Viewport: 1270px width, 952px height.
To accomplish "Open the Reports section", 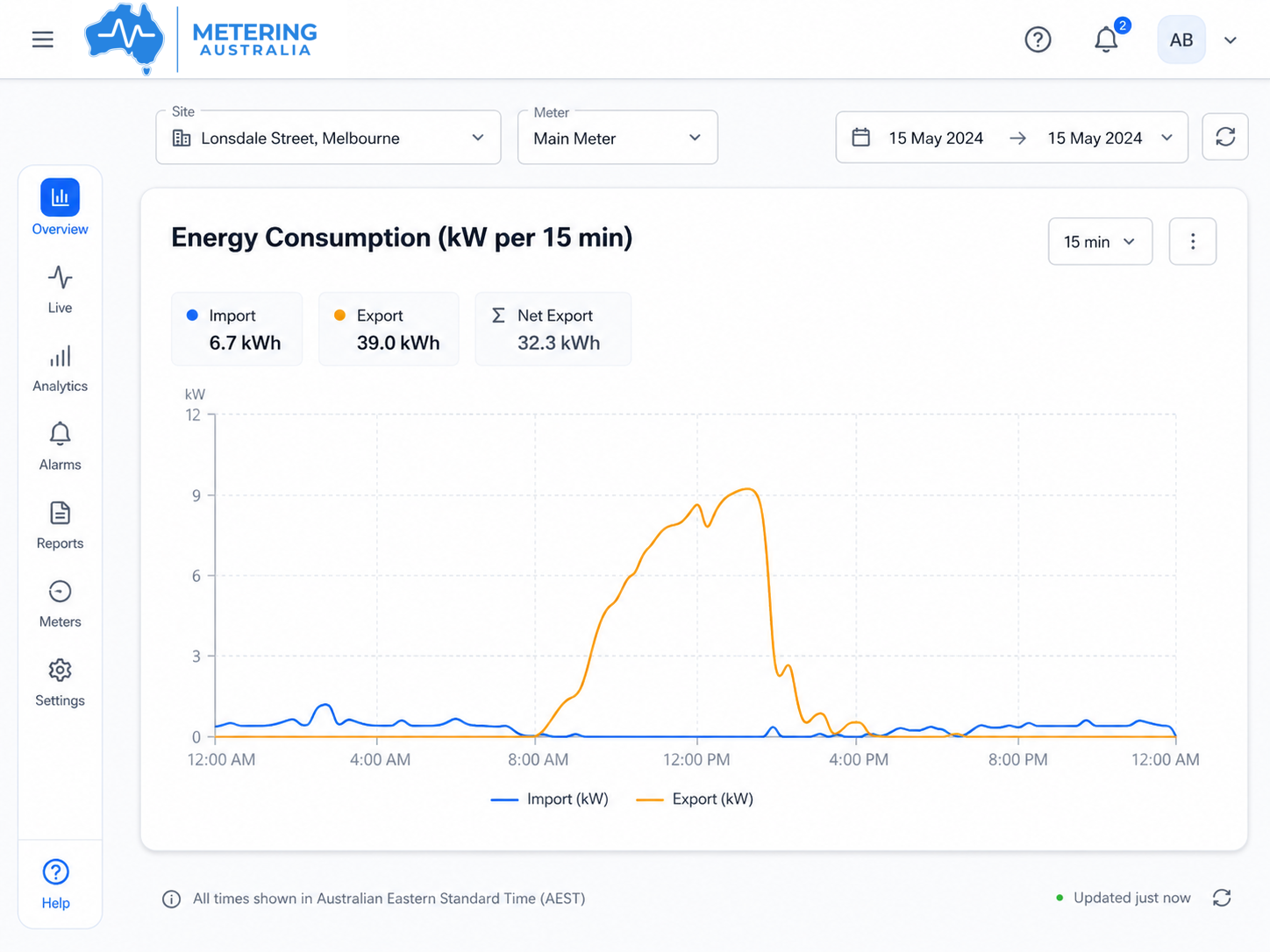I will 60,525.
